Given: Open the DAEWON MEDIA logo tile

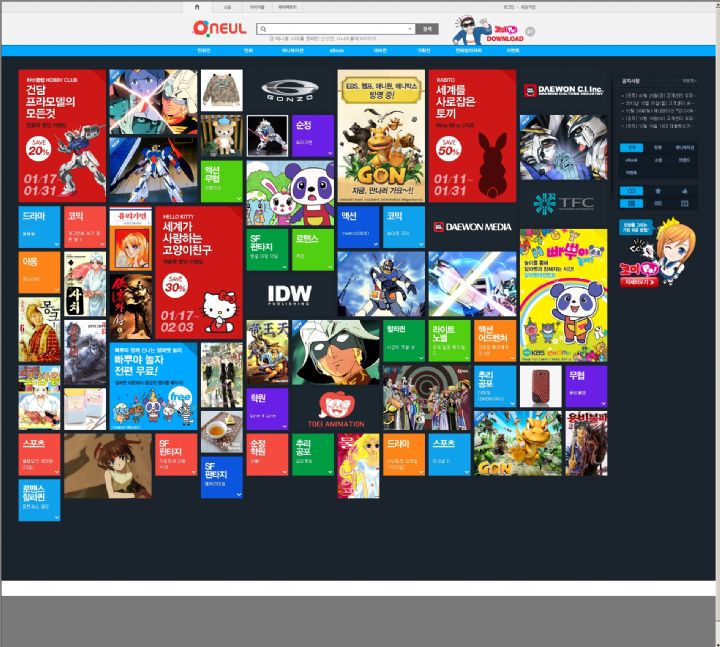Looking at the screenshot, I should pos(472,226).
